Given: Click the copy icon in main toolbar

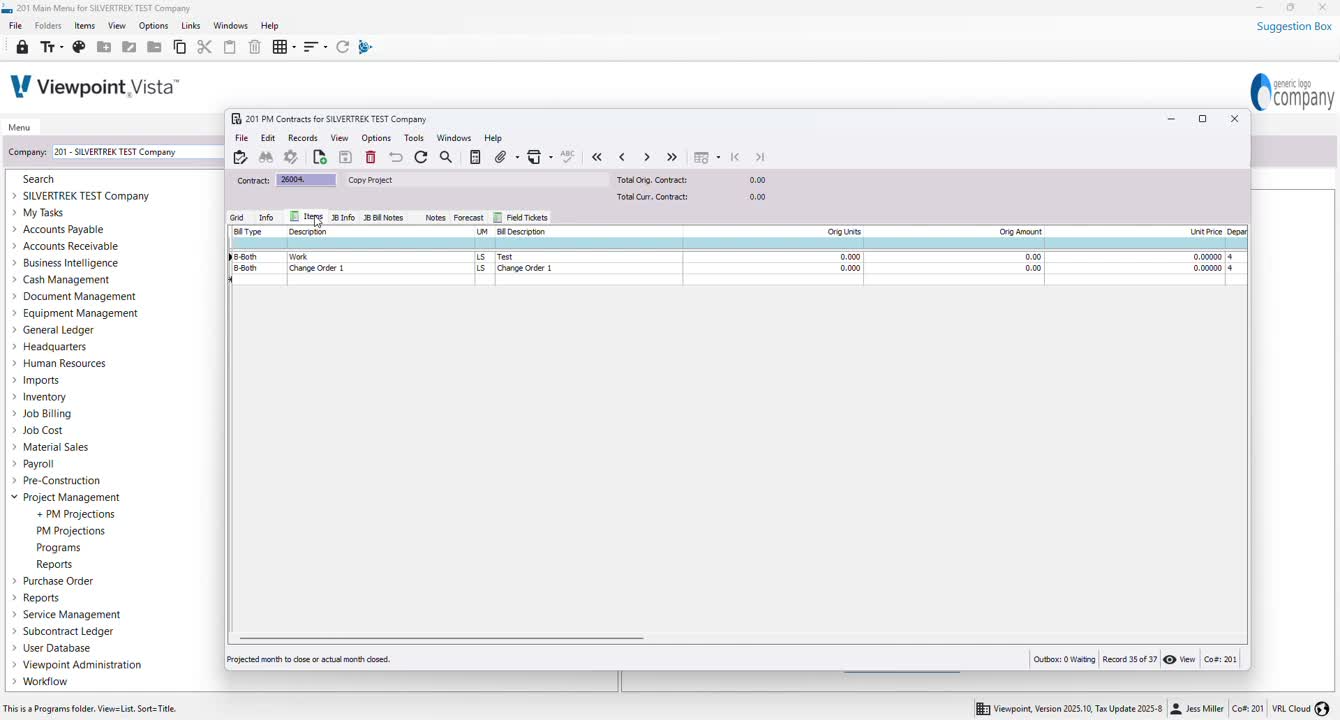Looking at the screenshot, I should tap(180, 47).
